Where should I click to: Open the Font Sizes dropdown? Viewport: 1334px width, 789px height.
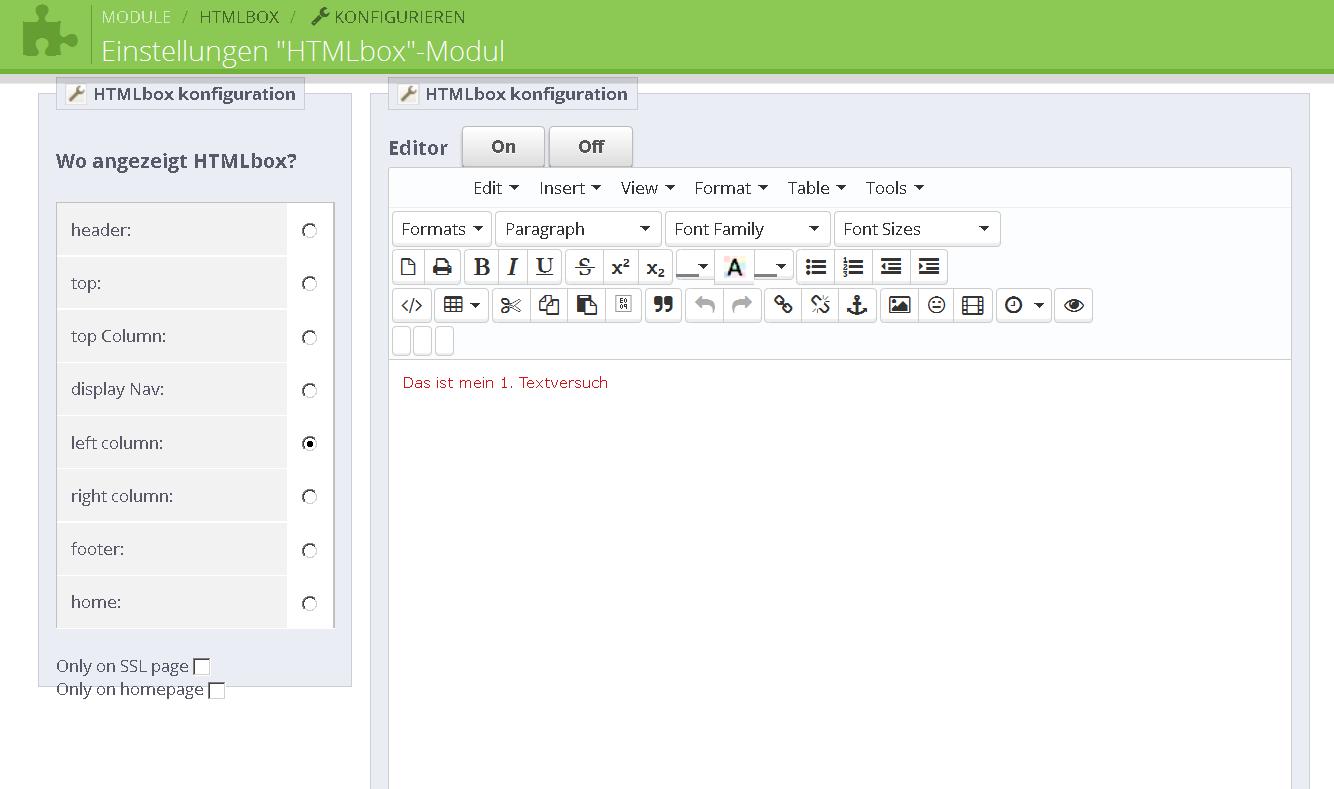(916, 229)
